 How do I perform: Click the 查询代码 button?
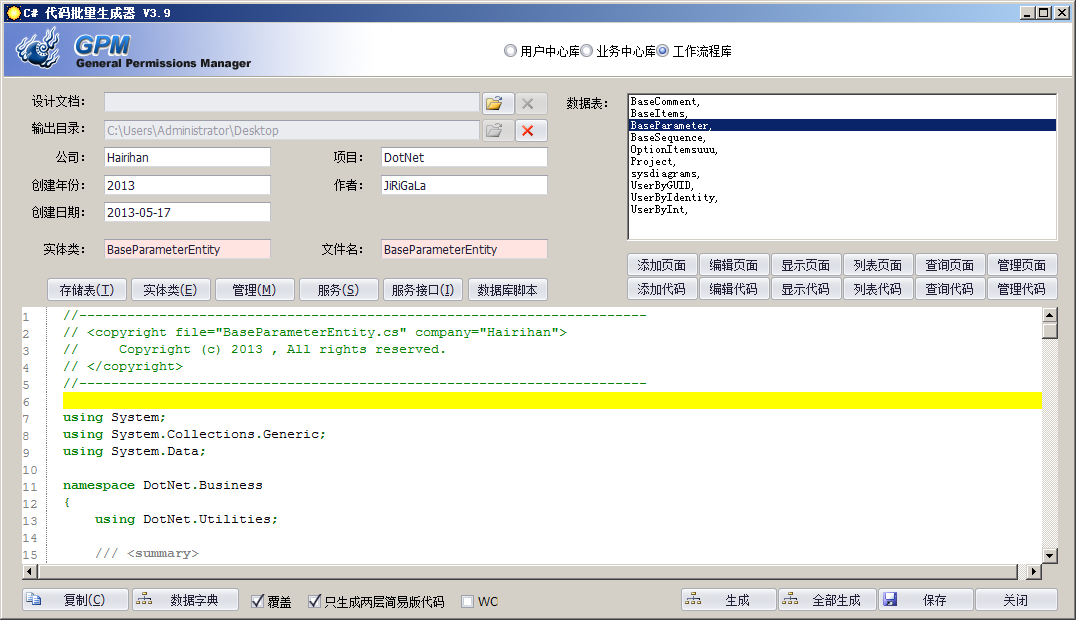point(950,289)
